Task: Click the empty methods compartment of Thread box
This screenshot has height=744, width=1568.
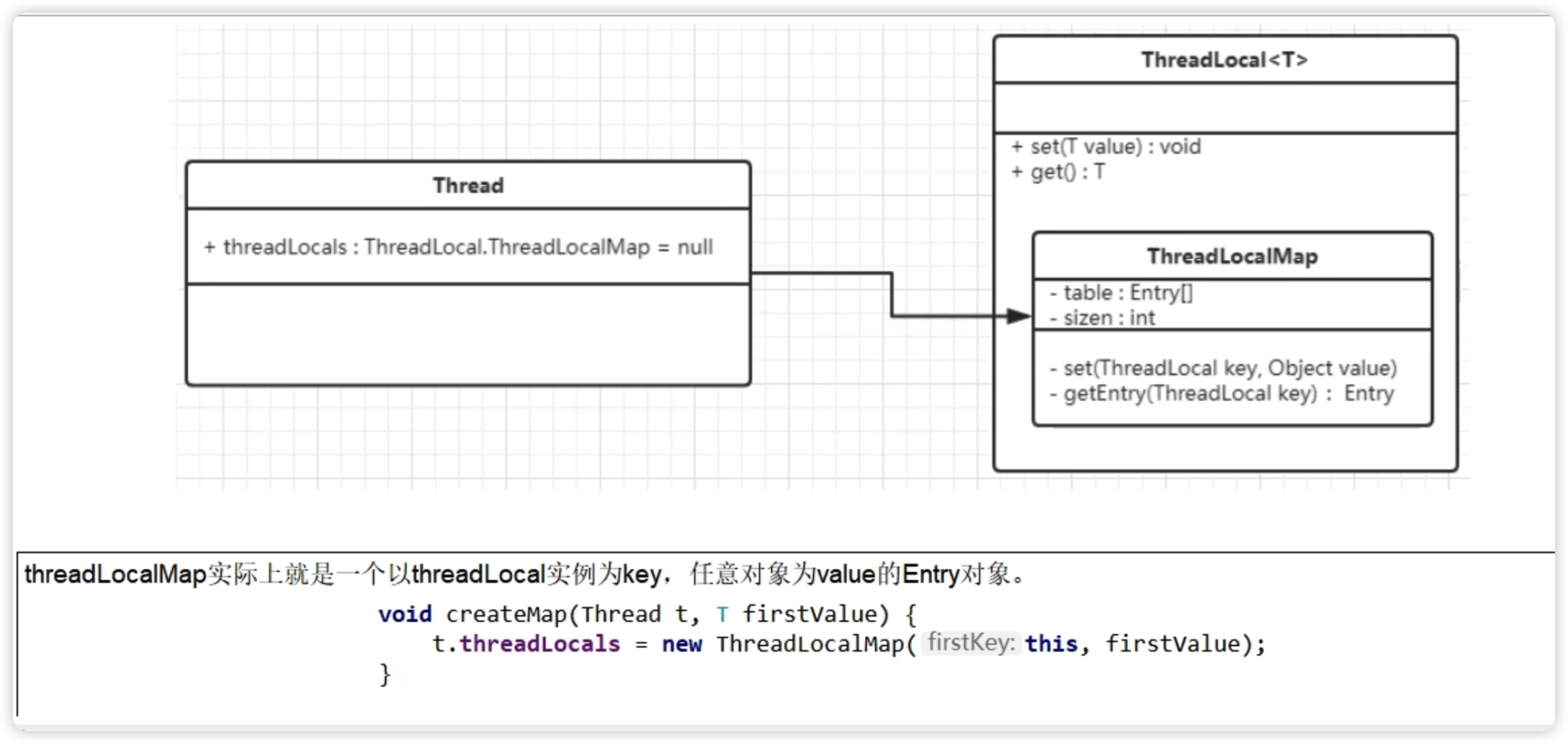Action: point(468,334)
